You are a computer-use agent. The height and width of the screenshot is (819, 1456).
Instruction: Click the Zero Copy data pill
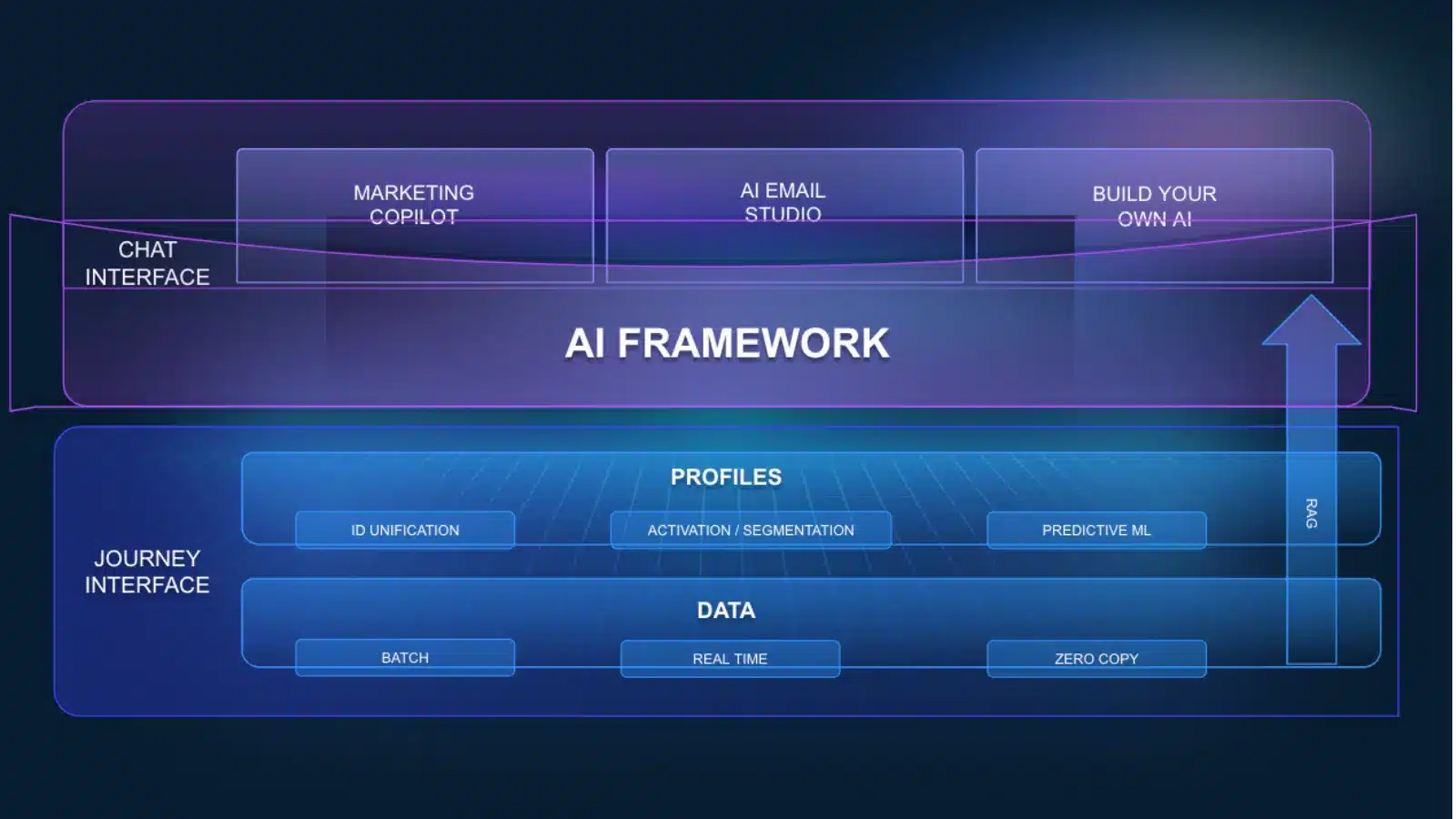(x=1097, y=657)
